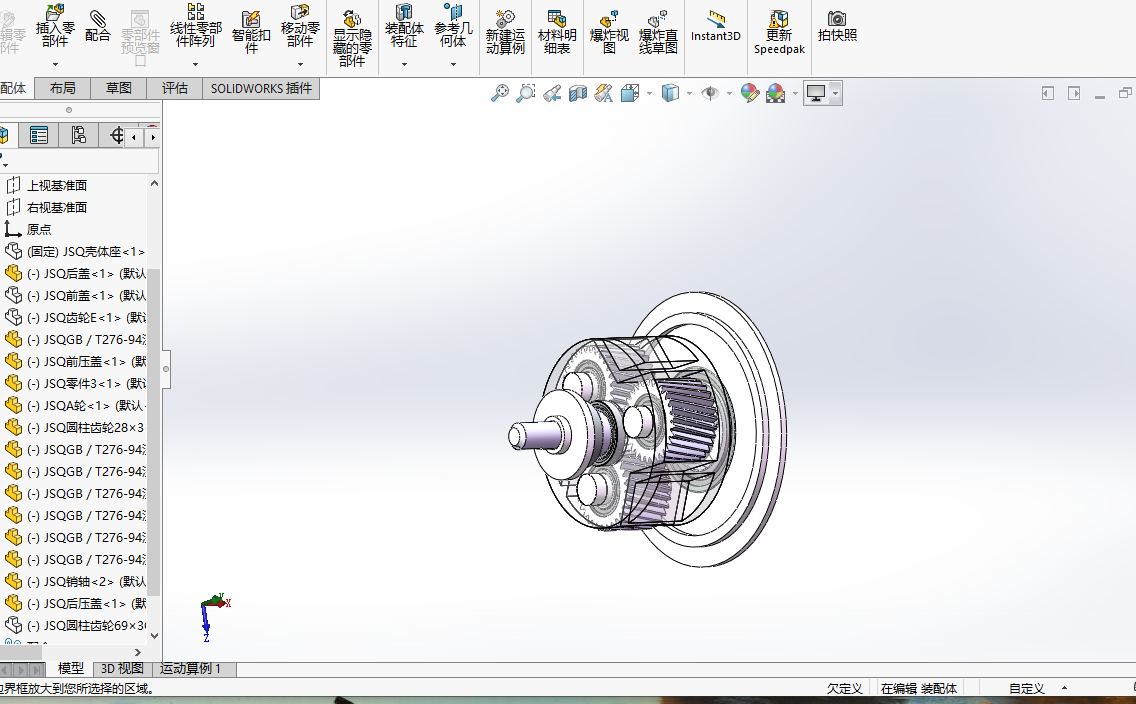
Task: Click Edit Appearance color ball icon
Action: (750, 93)
